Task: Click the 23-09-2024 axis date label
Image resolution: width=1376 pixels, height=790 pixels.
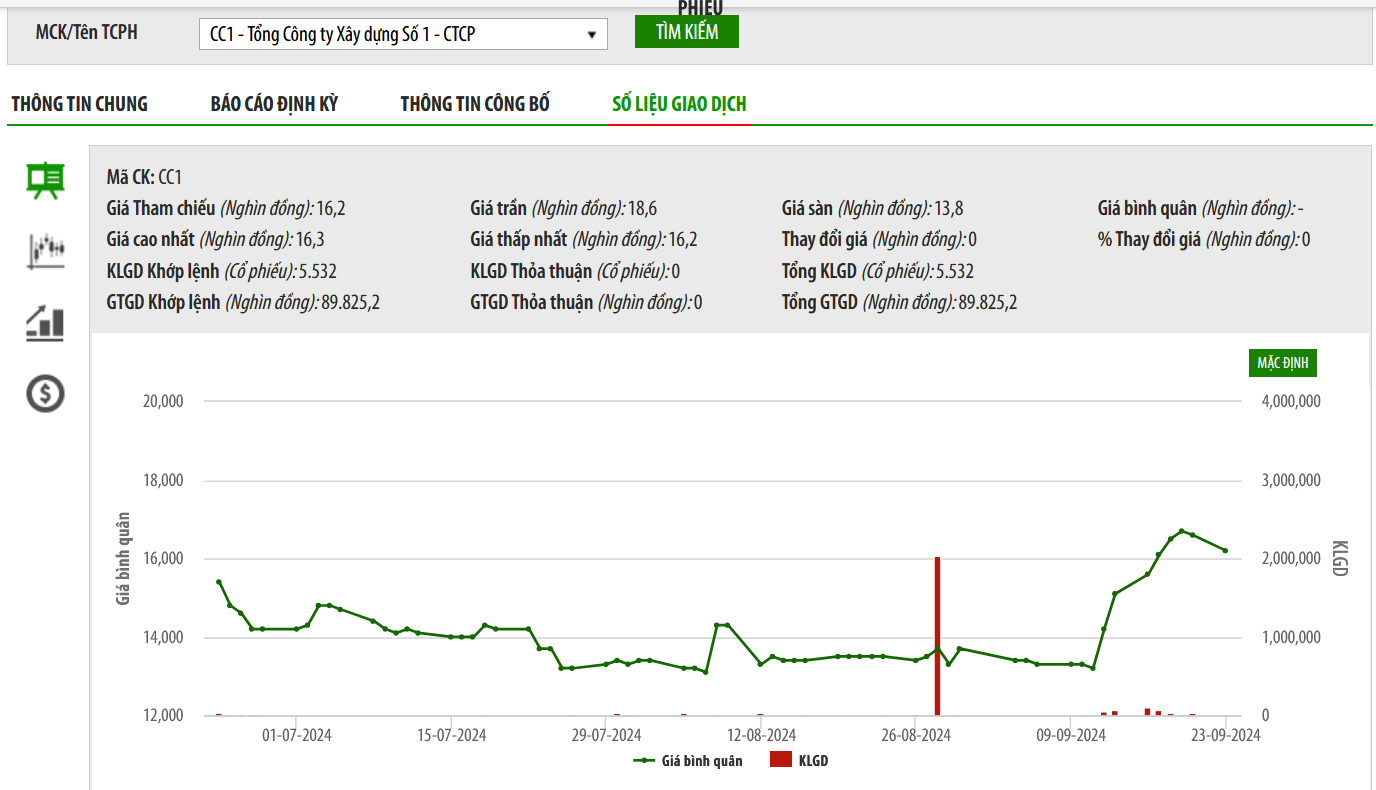Action: pyautogui.click(x=1226, y=735)
